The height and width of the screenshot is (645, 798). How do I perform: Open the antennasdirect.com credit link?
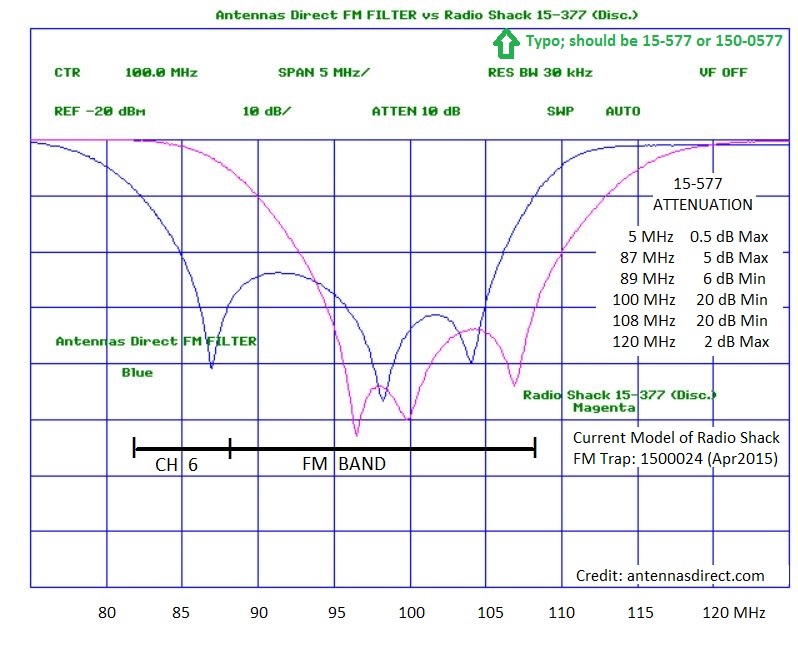pyautogui.click(x=670, y=575)
